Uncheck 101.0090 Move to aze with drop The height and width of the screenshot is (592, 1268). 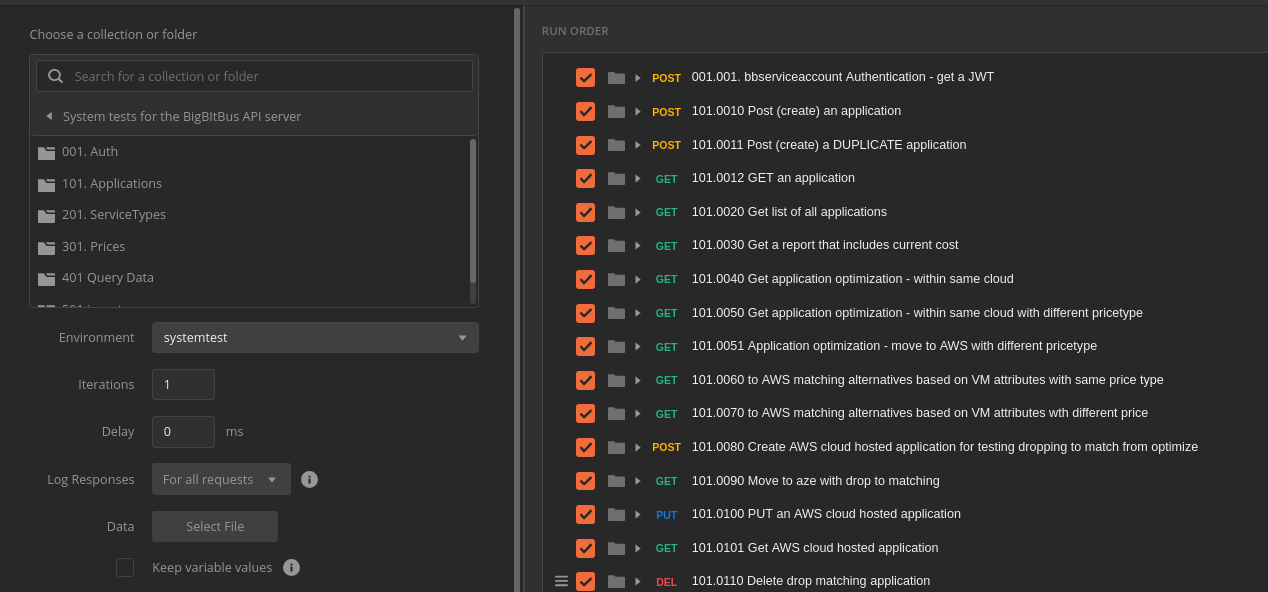(586, 481)
